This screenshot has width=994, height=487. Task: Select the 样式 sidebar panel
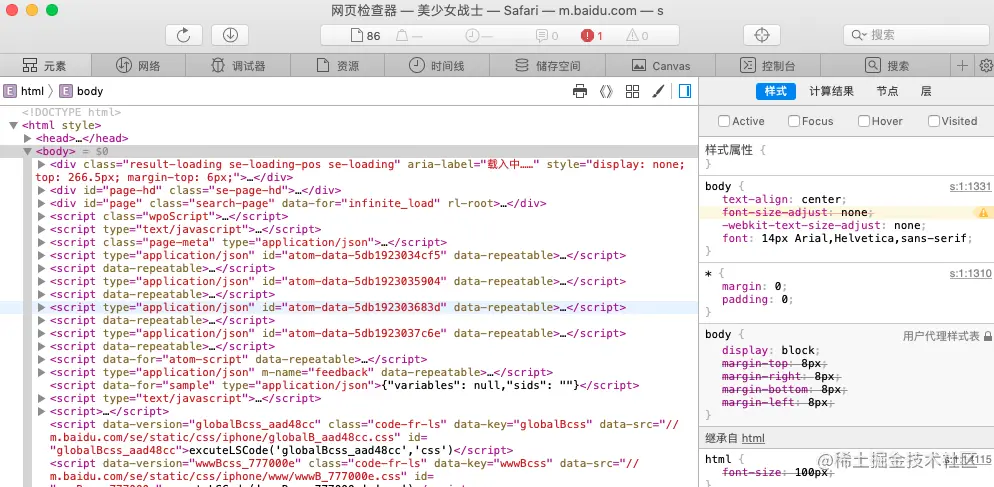coord(775,91)
